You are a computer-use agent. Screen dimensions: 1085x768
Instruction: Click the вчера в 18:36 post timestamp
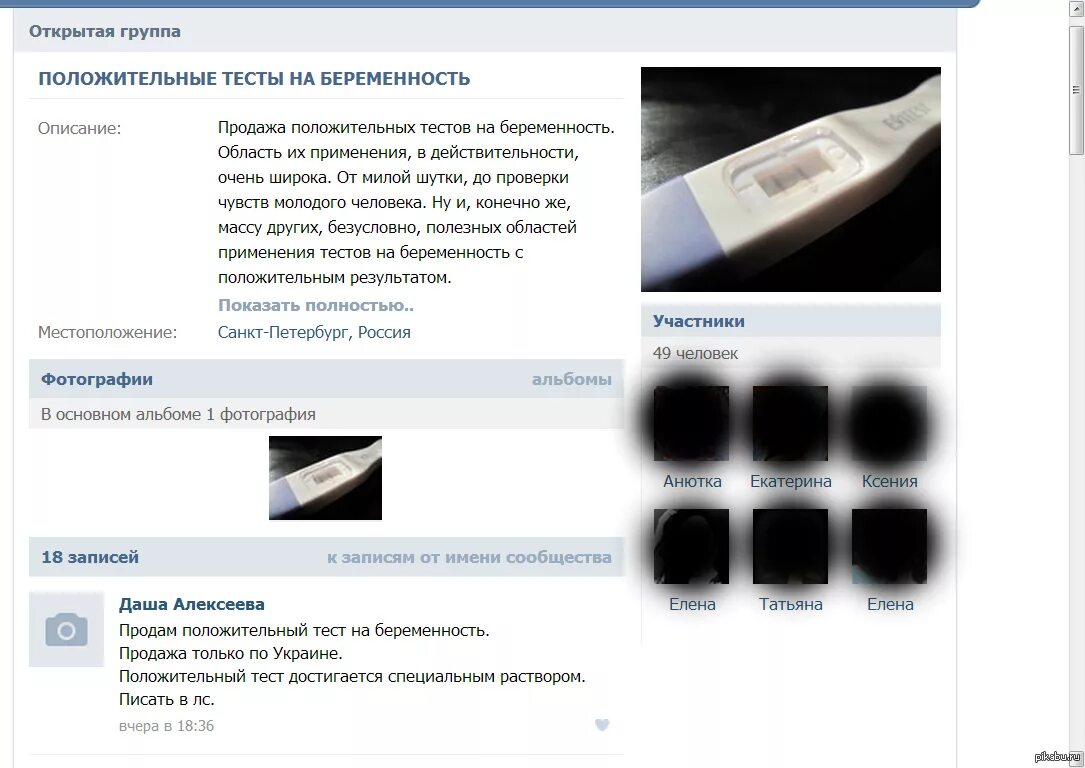coord(166,726)
